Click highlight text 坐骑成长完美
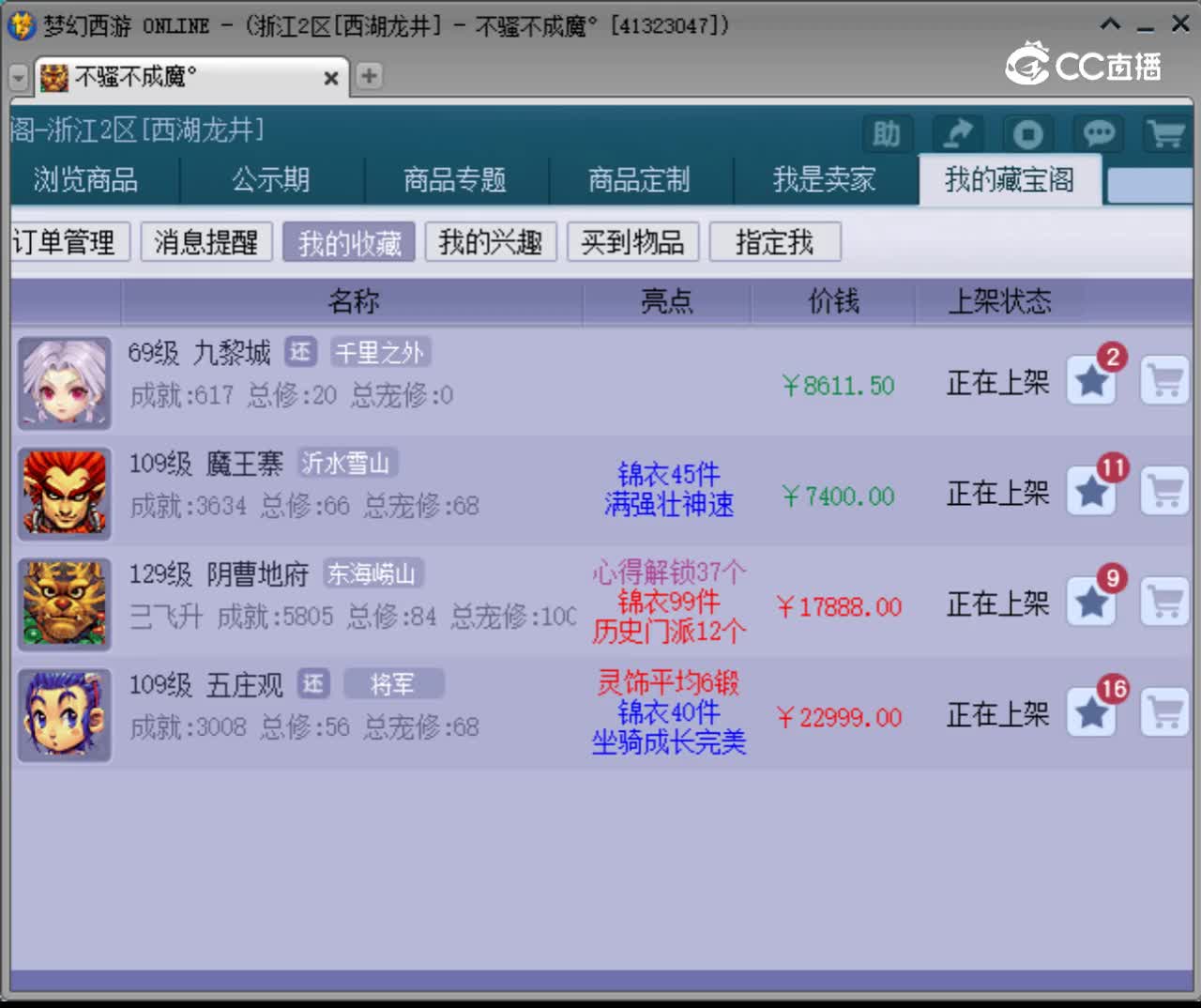Image resolution: width=1201 pixels, height=1008 pixels. 668,743
